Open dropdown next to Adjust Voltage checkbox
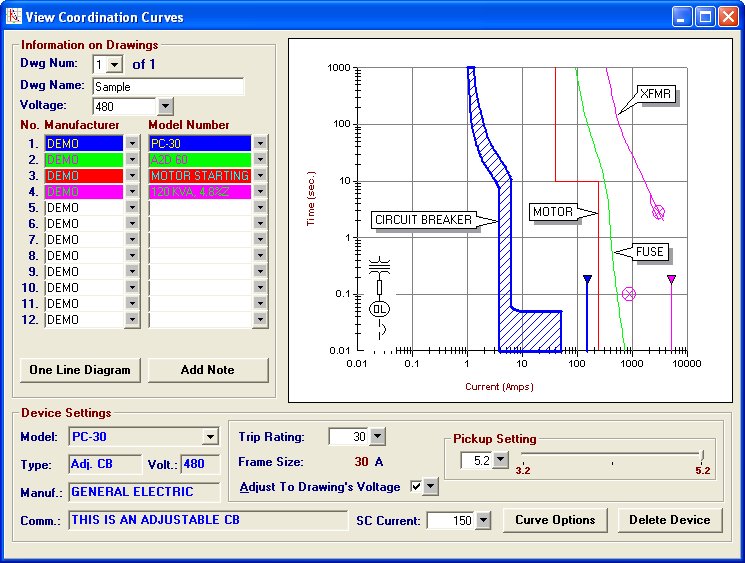 coord(430,487)
